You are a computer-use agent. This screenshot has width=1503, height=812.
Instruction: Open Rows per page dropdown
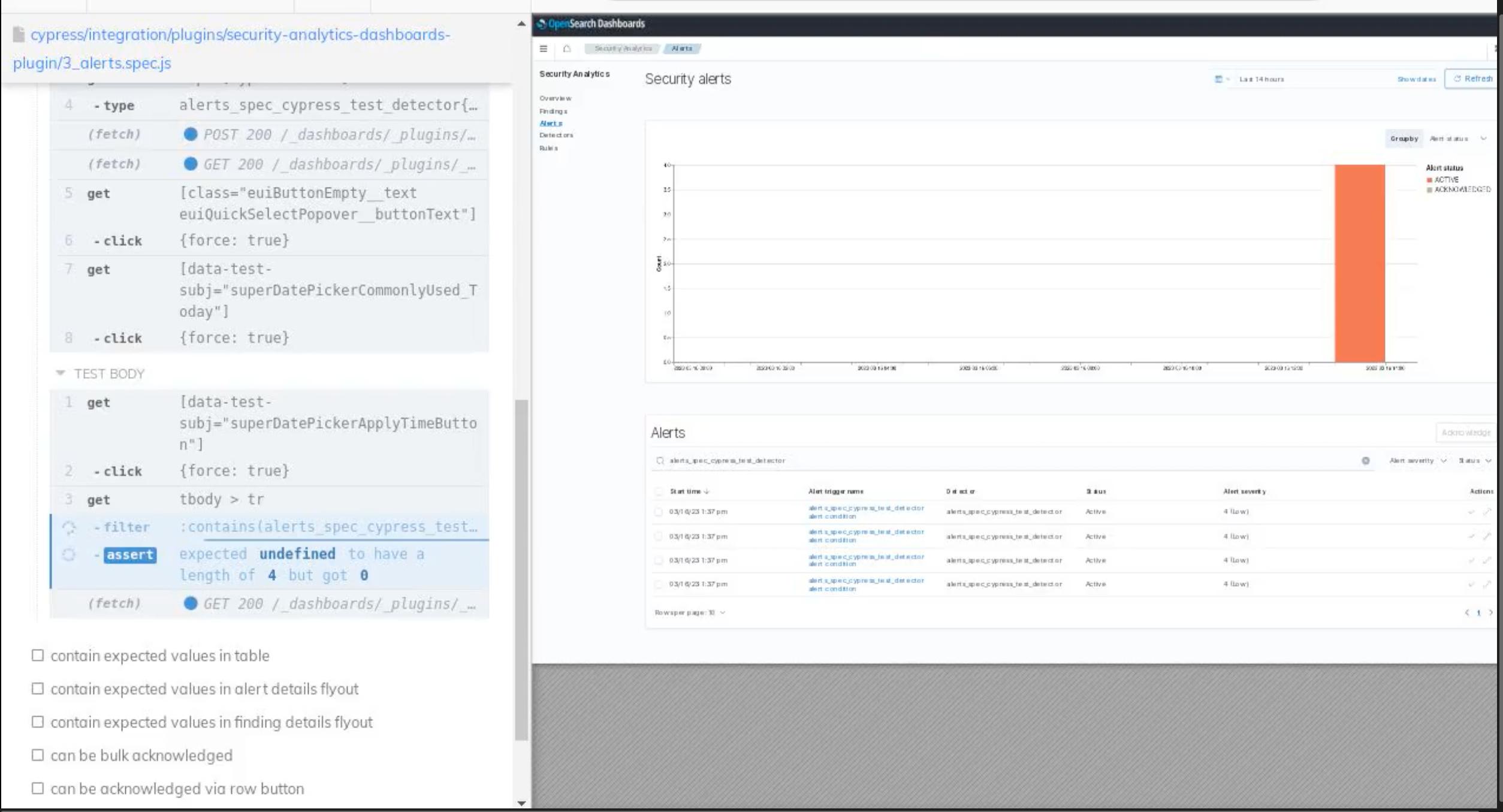pos(690,612)
